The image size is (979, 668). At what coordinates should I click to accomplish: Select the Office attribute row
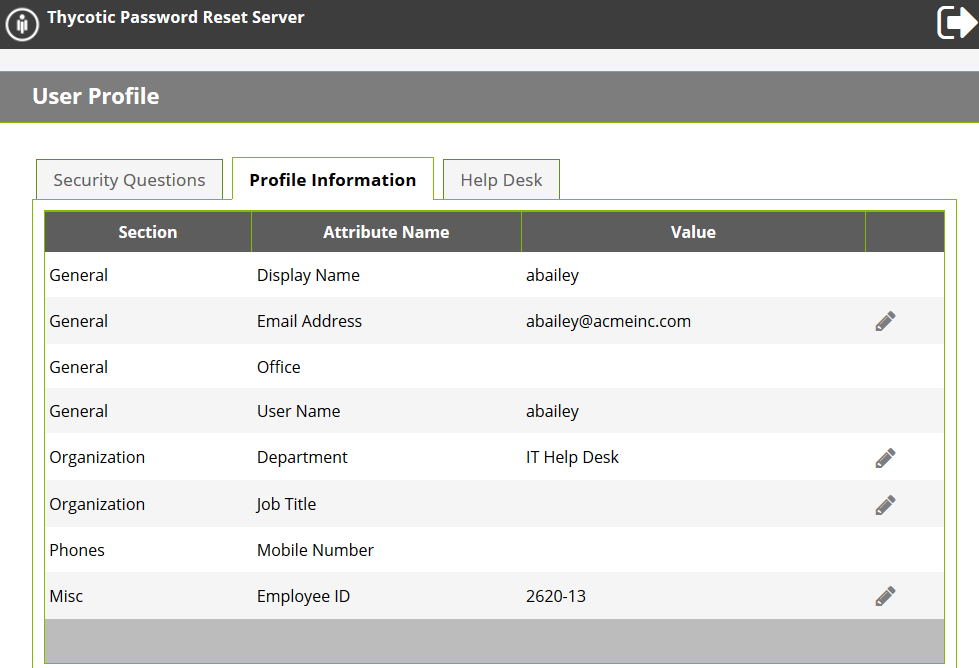(279, 367)
